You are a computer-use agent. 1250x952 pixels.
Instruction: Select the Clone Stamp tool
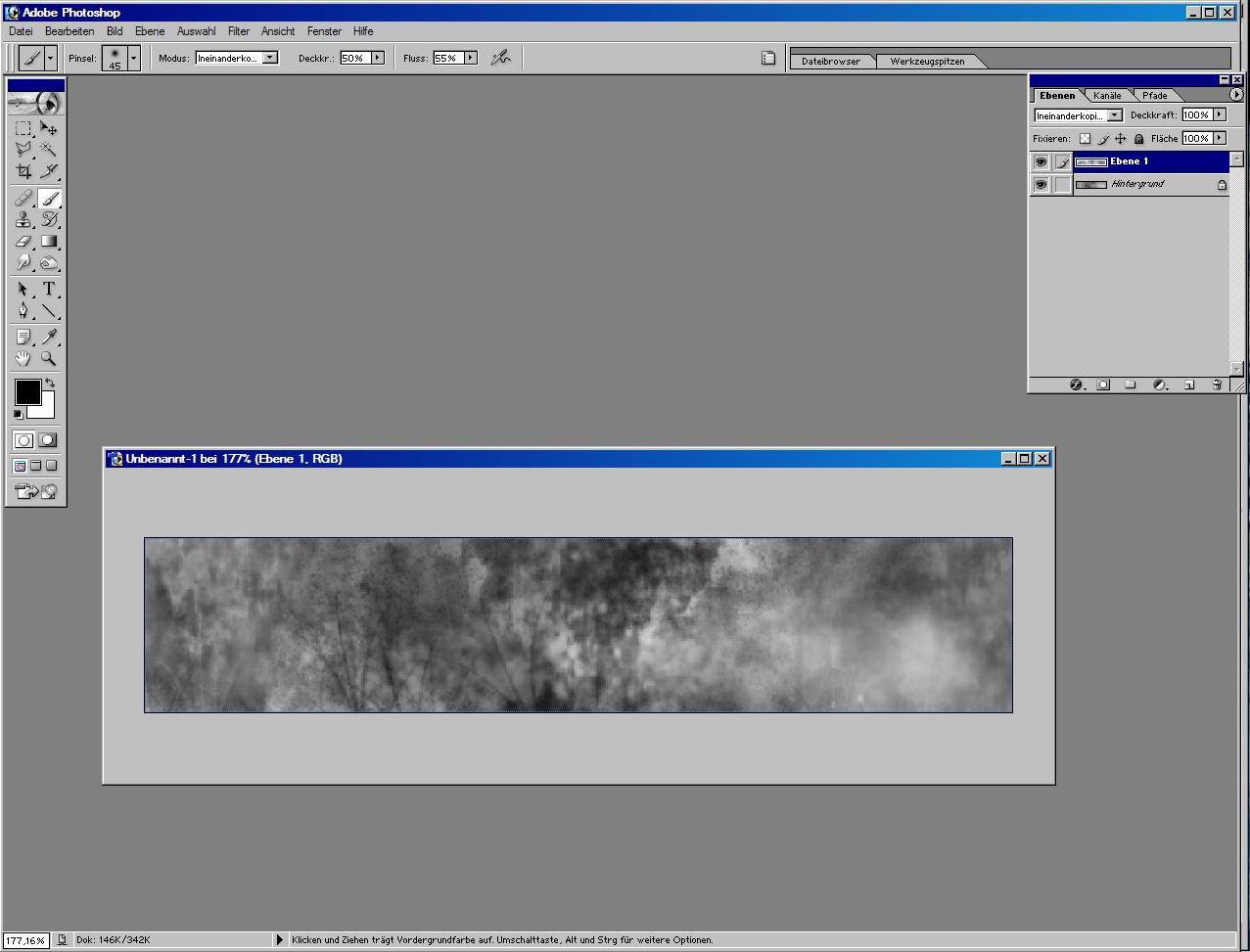(23, 220)
